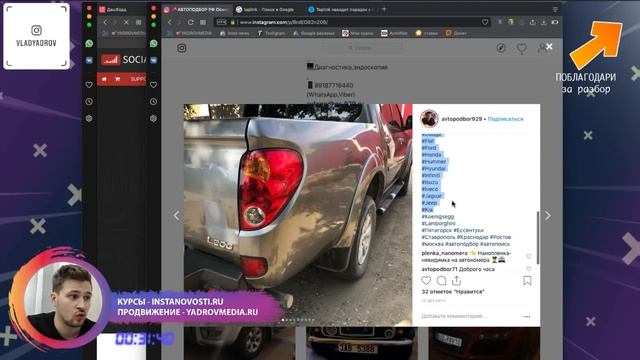This screenshot has width=640, height=360.
Task: Open the avtopodbor929 username link
Action: click(462, 119)
